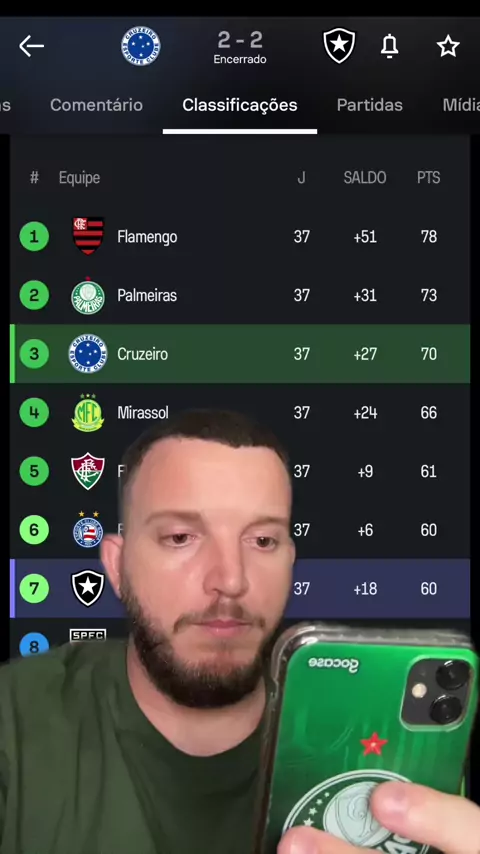Image resolution: width=480 pixels, height=854 pixels.
Task: Tap the back arrow icon
Action: (31, 46)
